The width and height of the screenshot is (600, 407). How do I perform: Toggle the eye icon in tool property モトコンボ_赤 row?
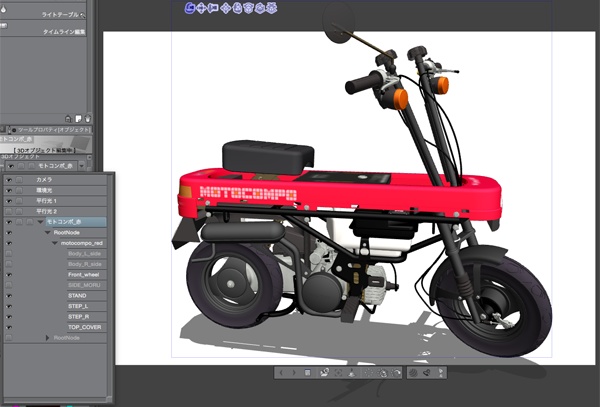tap(10, 166)
